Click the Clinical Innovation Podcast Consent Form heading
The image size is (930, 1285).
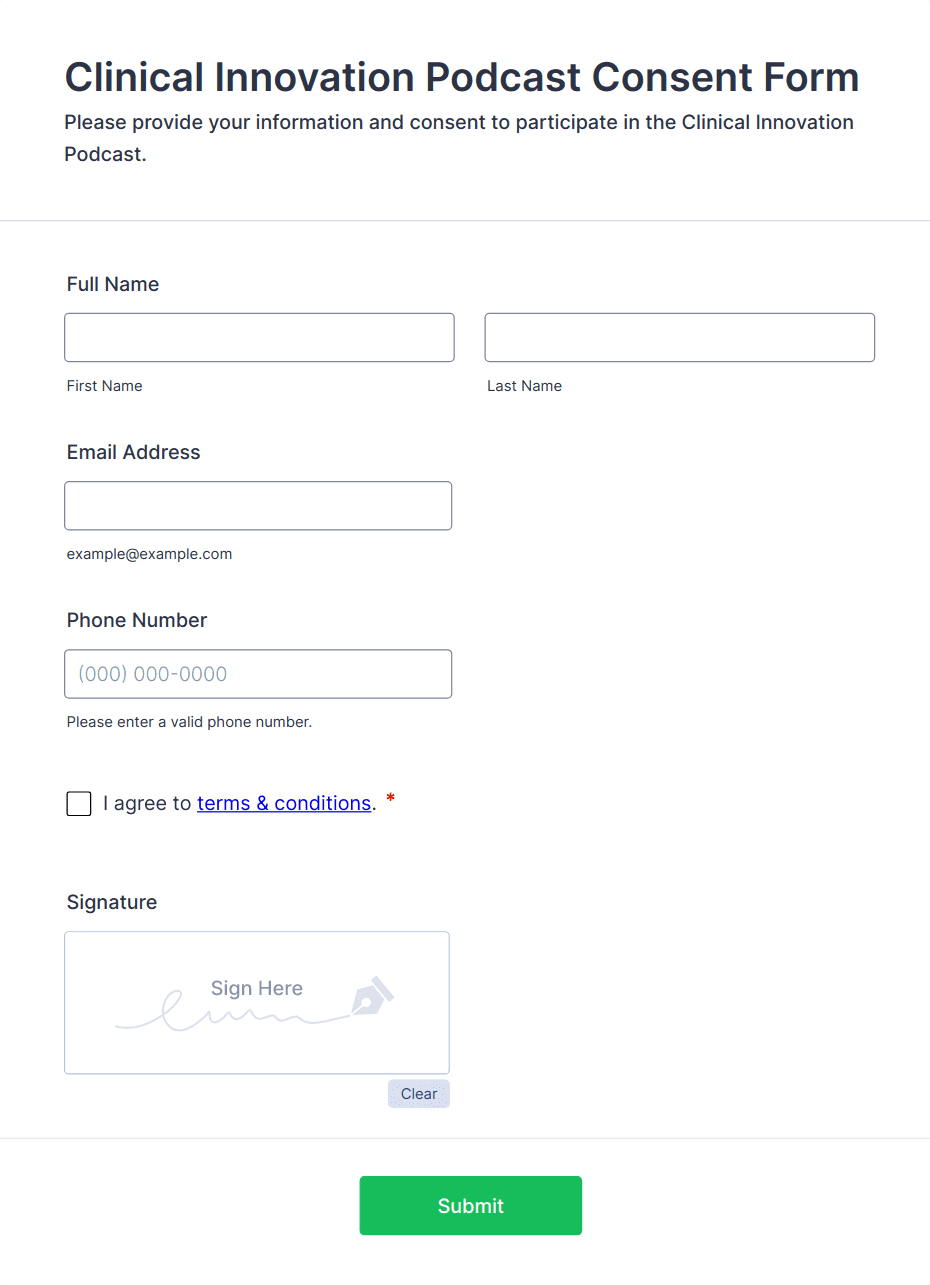click(462, 77)
